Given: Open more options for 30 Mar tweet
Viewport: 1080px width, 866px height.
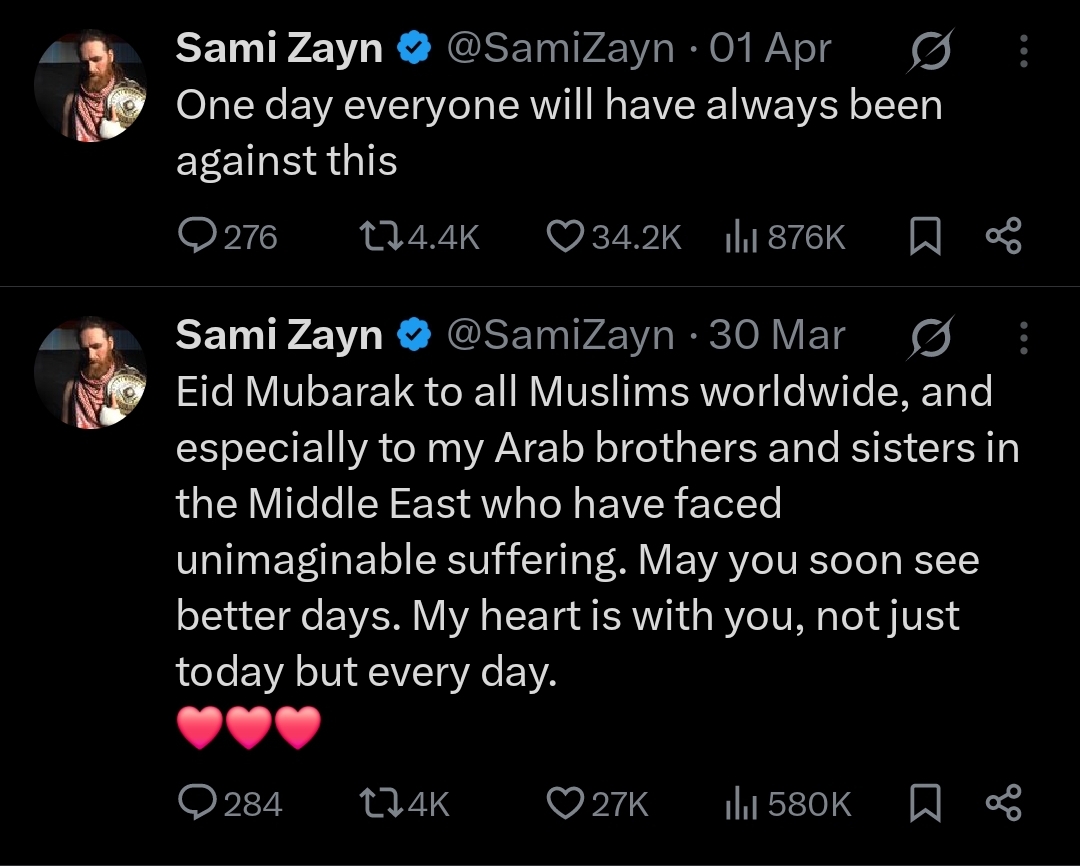Looking at the screenshot, I should point(1023,337).
